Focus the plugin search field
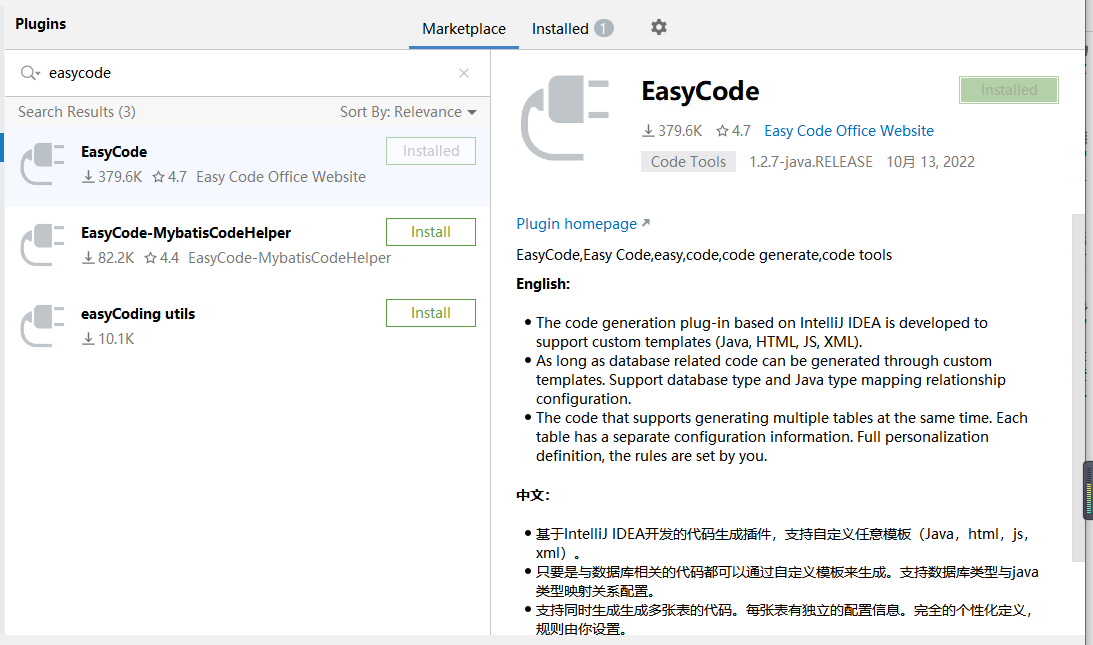 247,73
